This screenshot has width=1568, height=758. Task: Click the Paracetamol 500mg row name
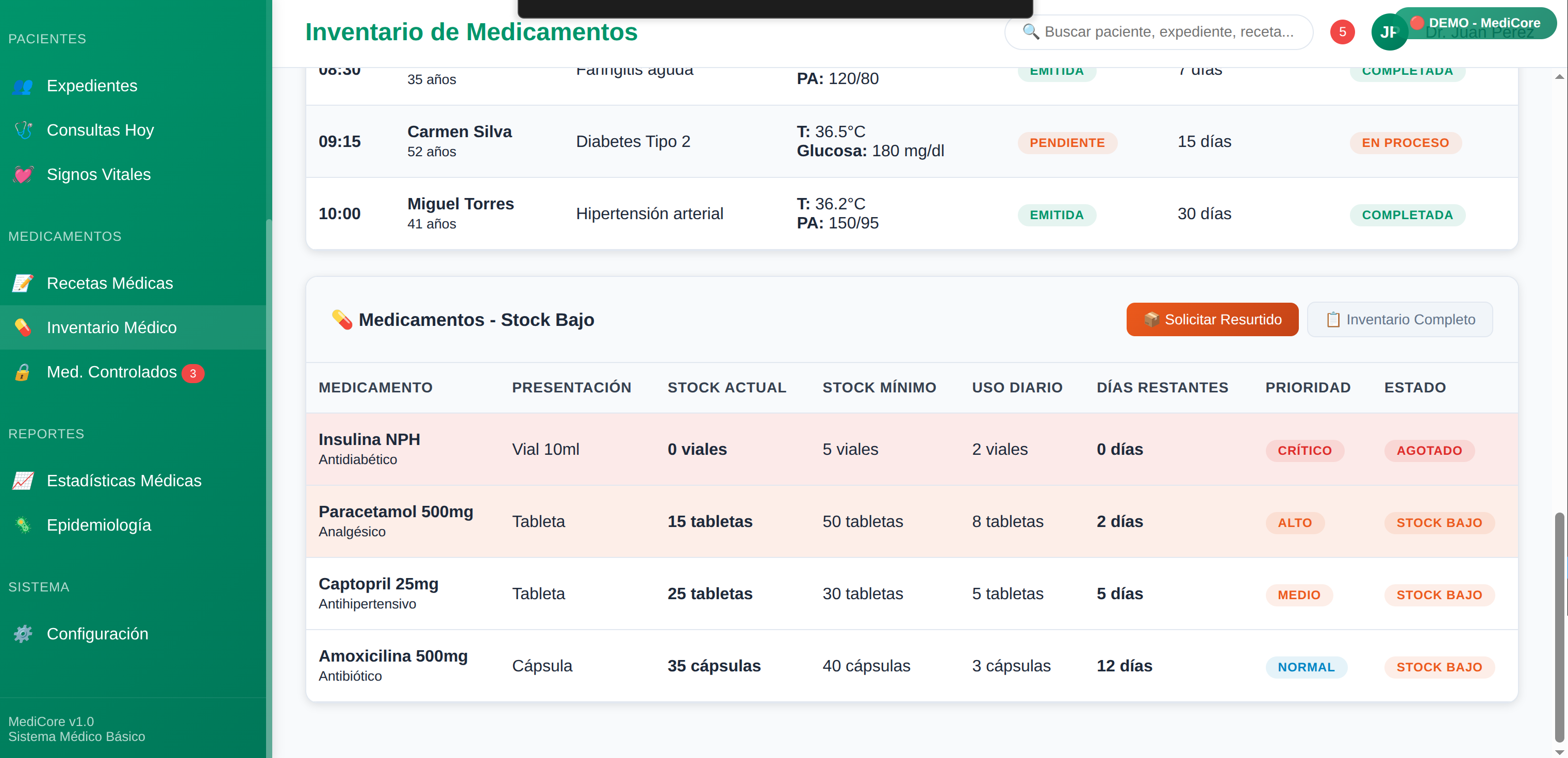395,512
